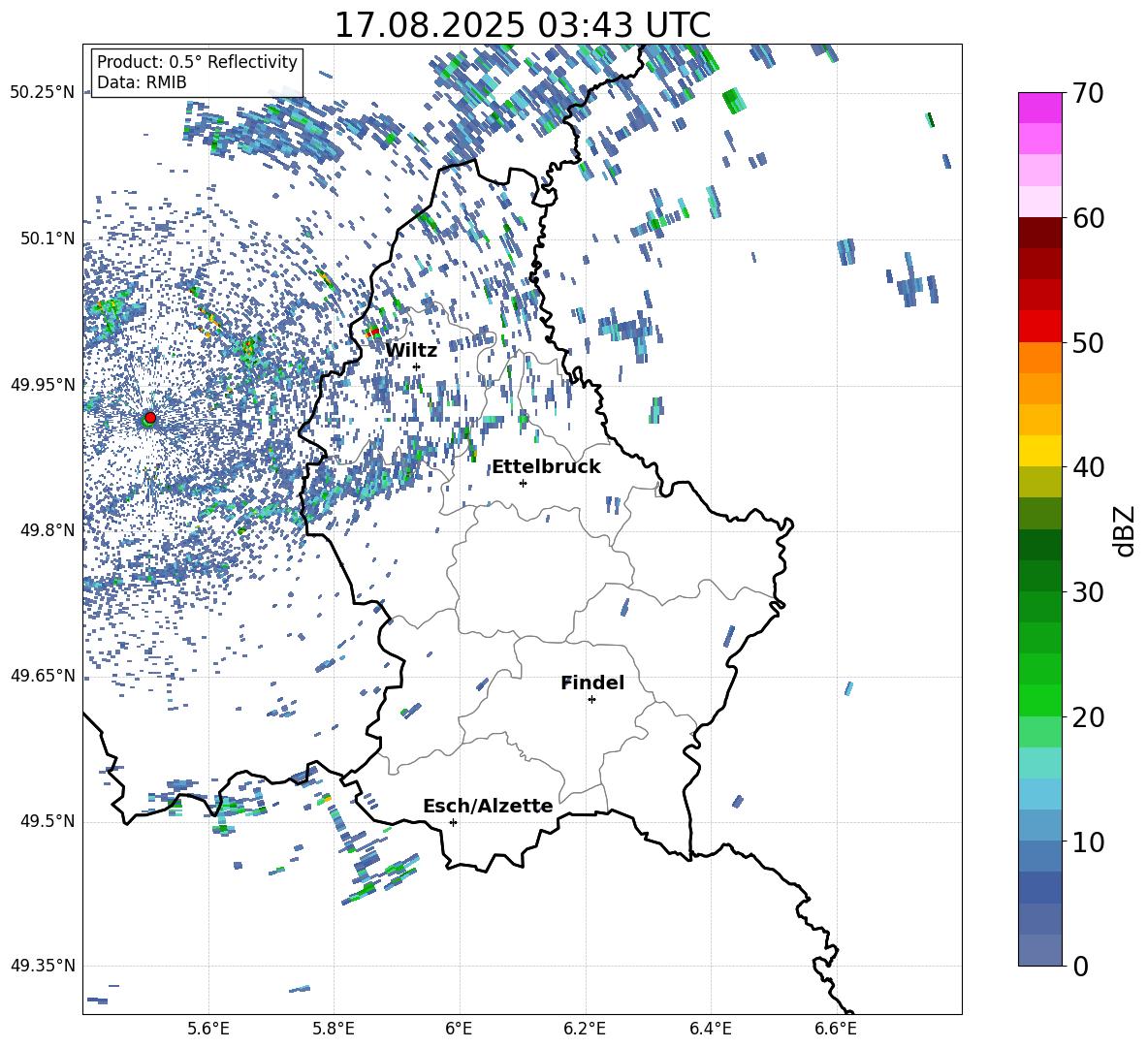Click the 49.95°N latitude label
The width and height of the screenshot is (1148, 1048).
coord(43,384)
